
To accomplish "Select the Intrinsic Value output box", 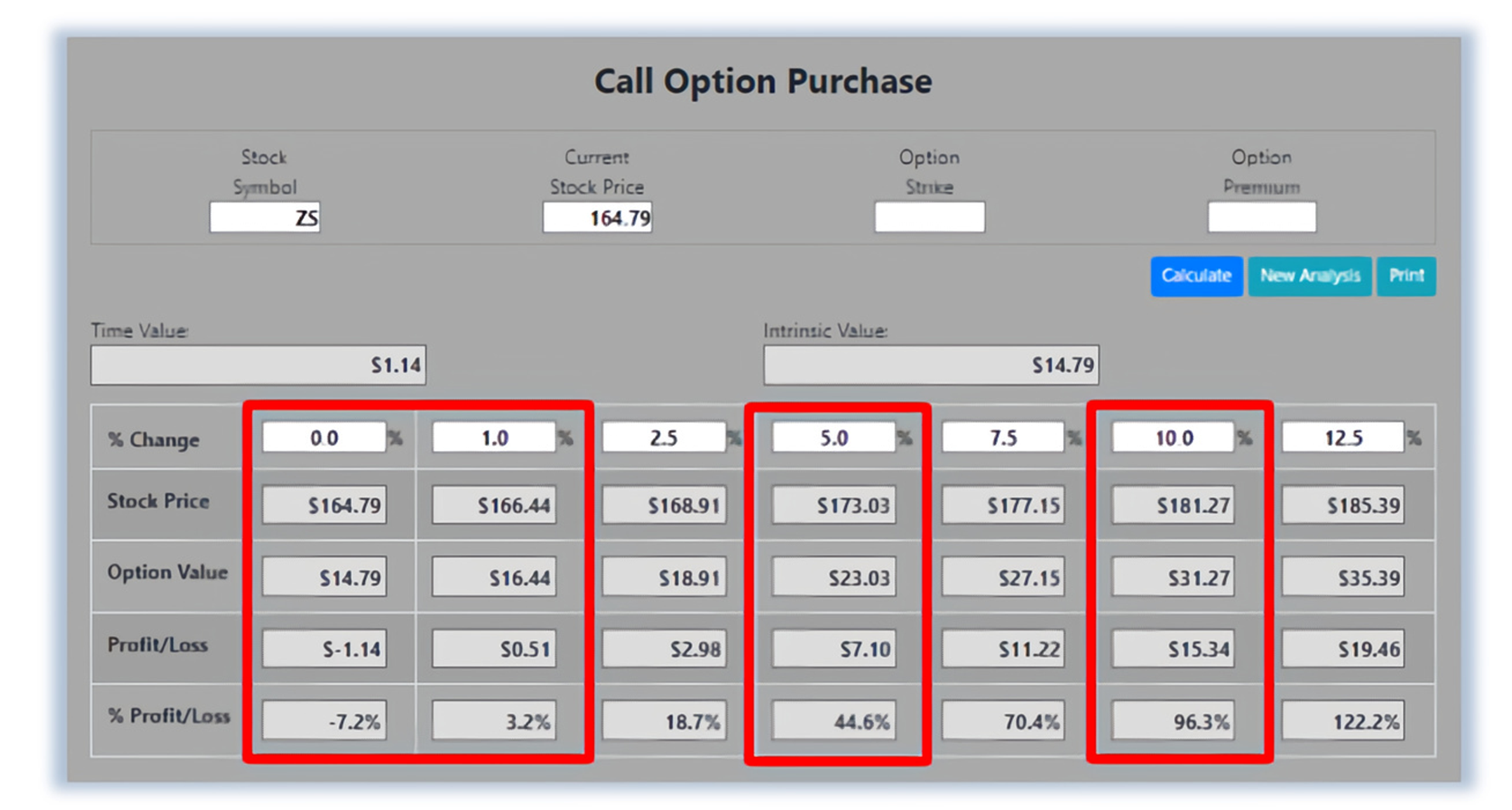I will click(930, 365).
